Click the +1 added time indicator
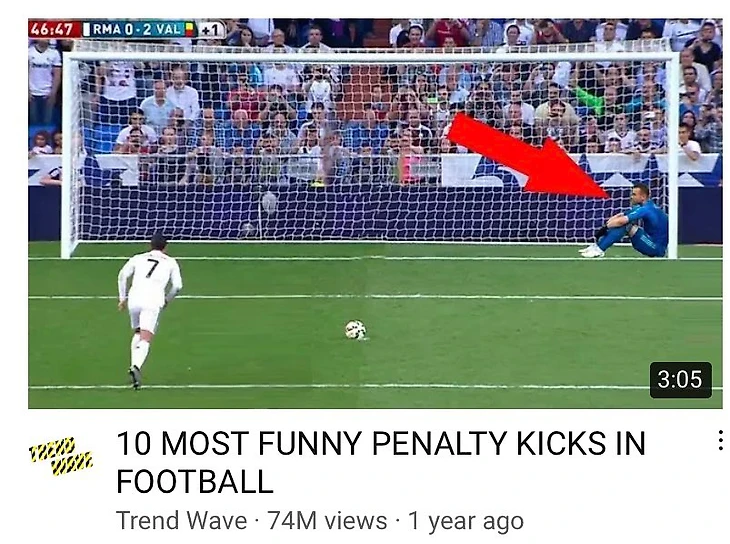 click(210, 30)
